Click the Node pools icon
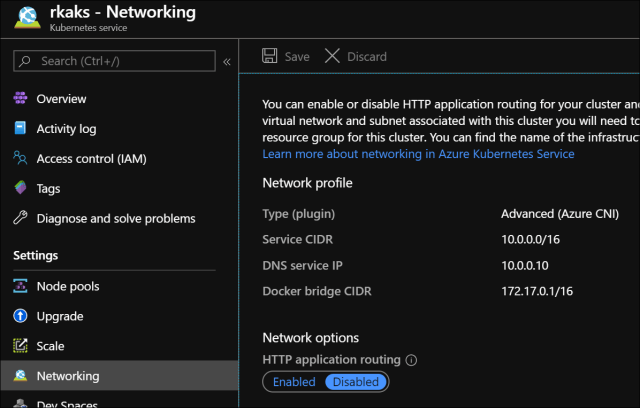The image size is (640, 408). pos(20,286)
